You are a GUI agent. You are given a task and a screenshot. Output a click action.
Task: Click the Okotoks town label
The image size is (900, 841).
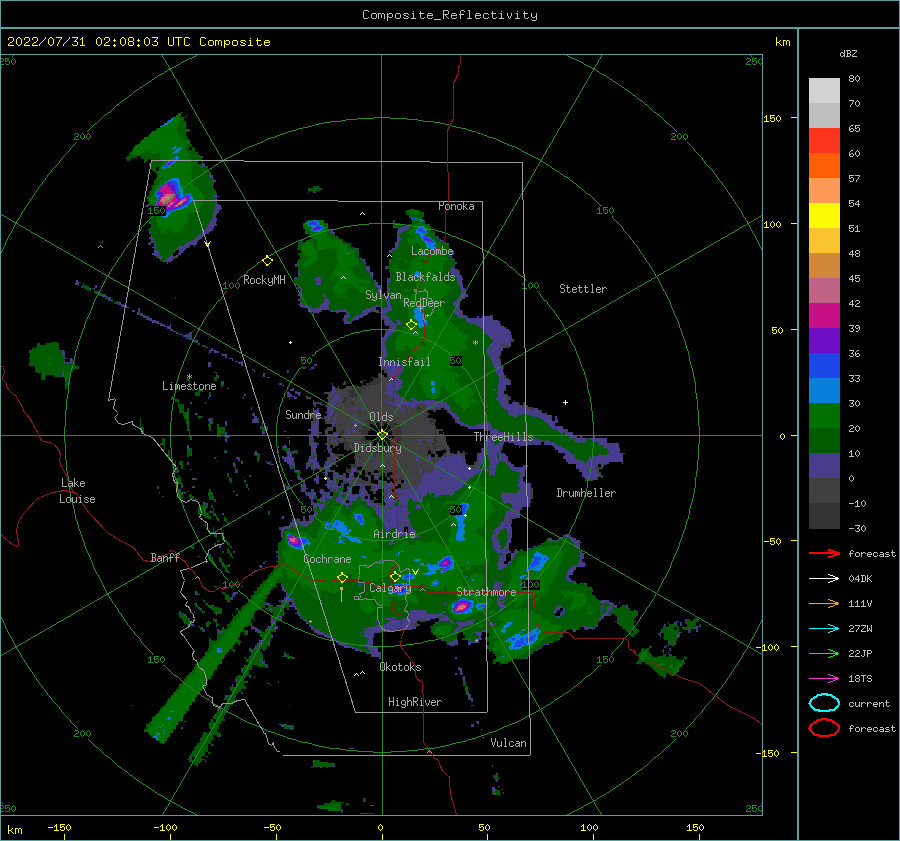click(400, 667)
